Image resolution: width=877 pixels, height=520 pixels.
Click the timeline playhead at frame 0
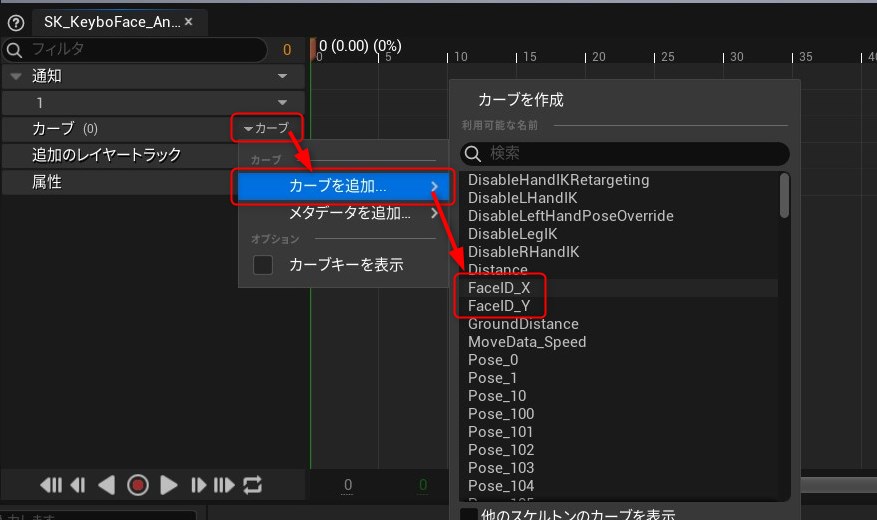pos(313,50)
